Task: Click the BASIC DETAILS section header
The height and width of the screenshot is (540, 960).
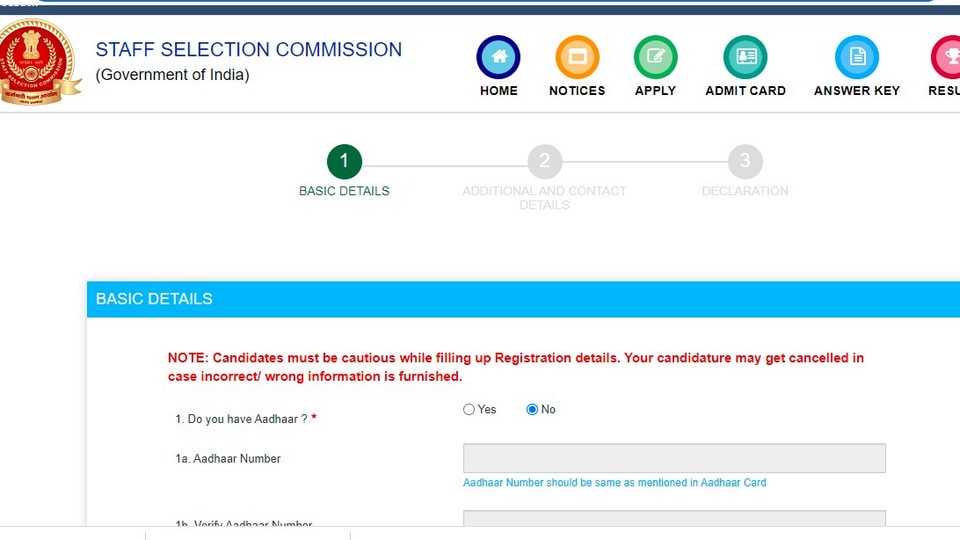Action: tap(523, 299)
